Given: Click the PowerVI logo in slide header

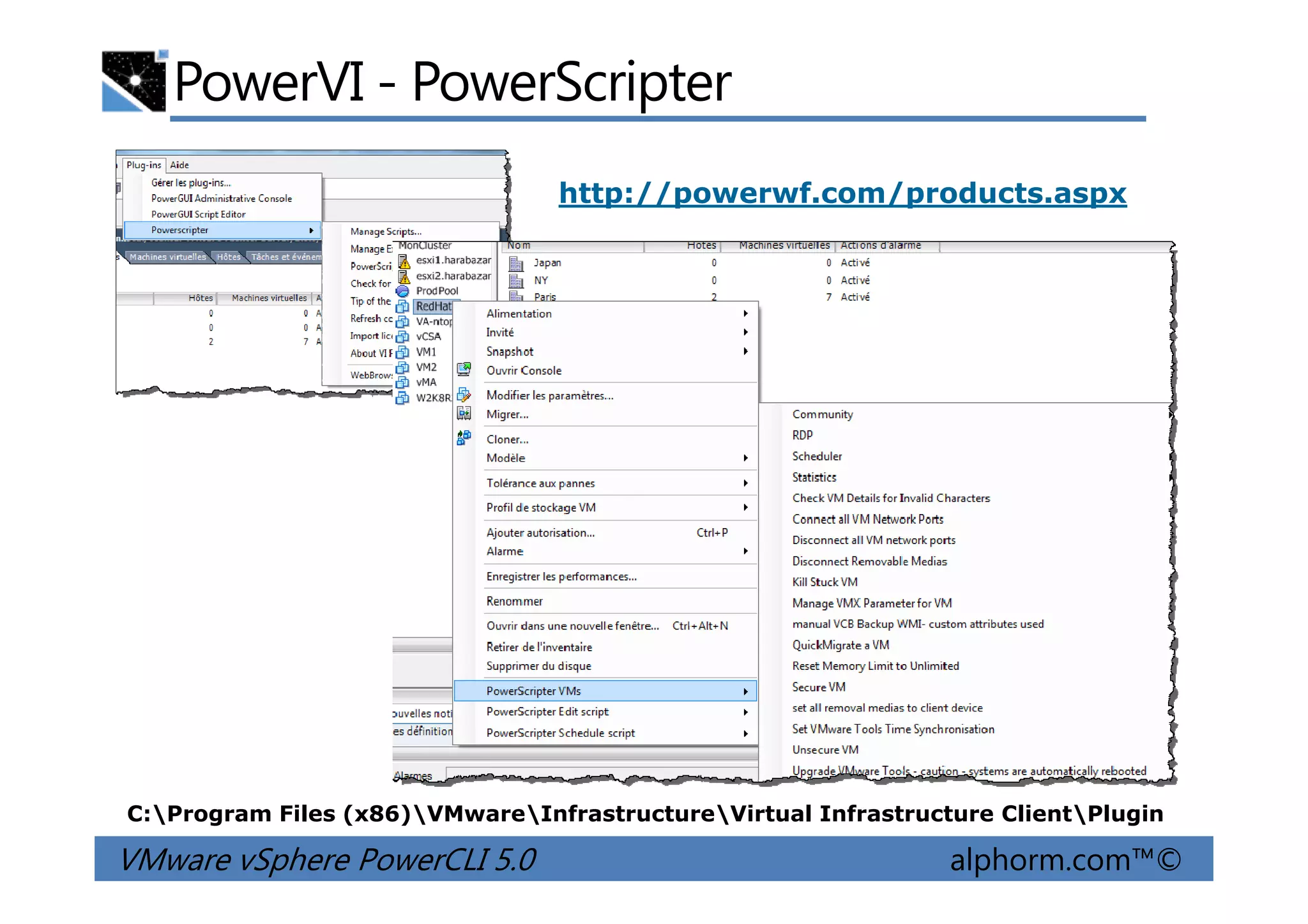Looking at the screenshot, I should click(135, 81).
